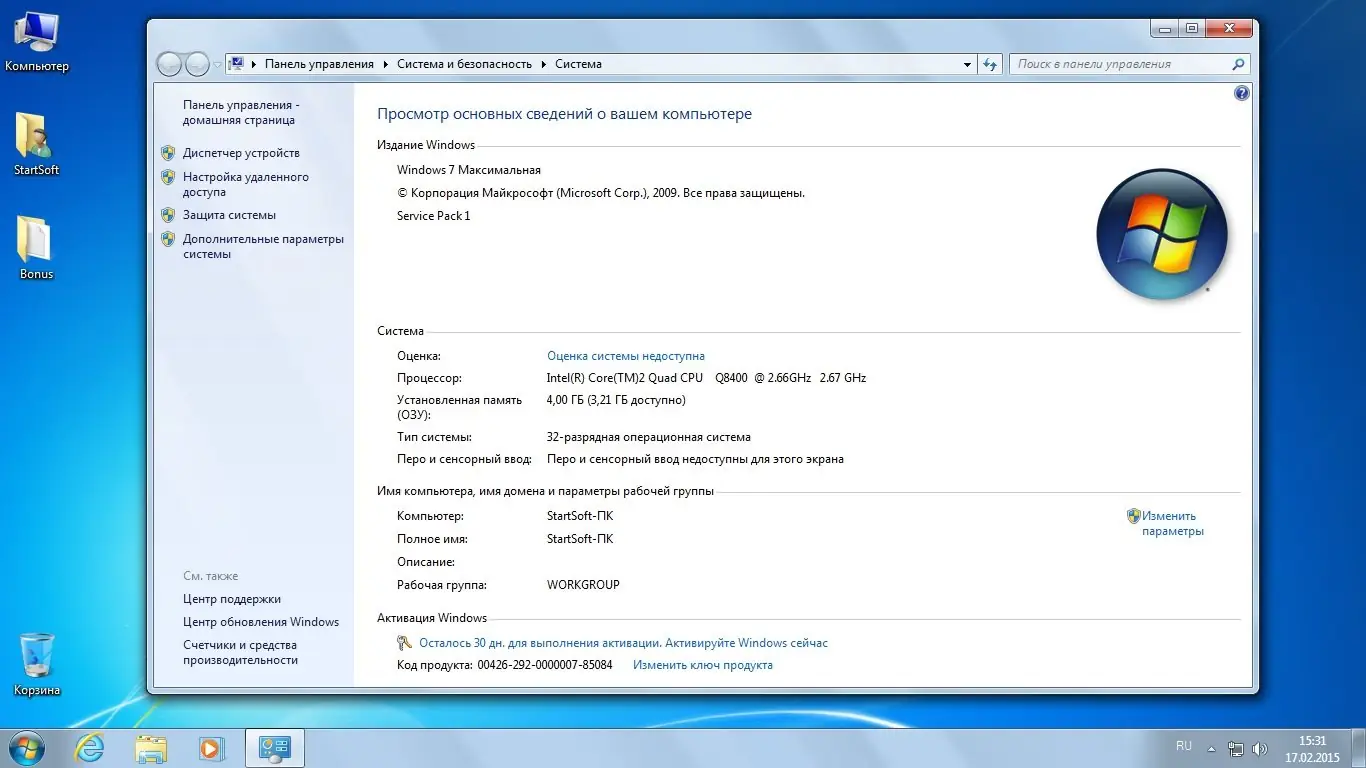
Task: Open Счетчики и средства производительности
Action: [x=240, y=653]
